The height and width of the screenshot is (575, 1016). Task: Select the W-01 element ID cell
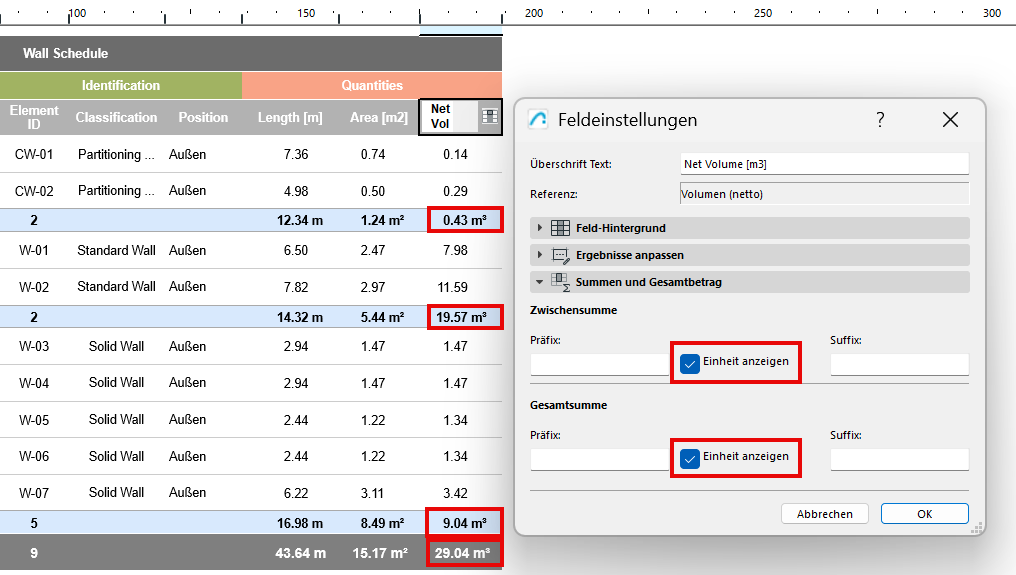(x=34, y=250)
